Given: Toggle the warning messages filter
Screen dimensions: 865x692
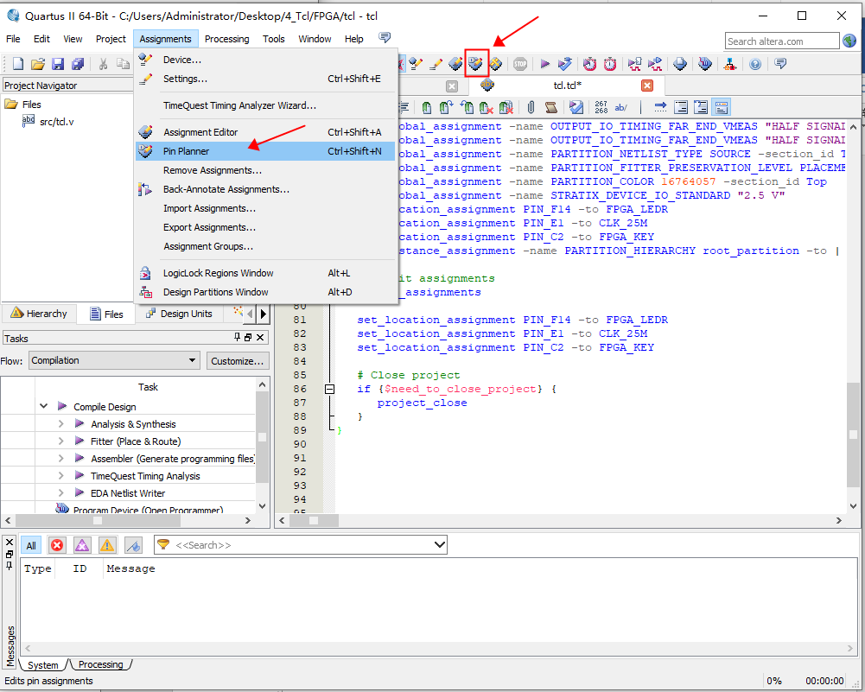Looking at the screenshot, I should [x=107, y=545].
